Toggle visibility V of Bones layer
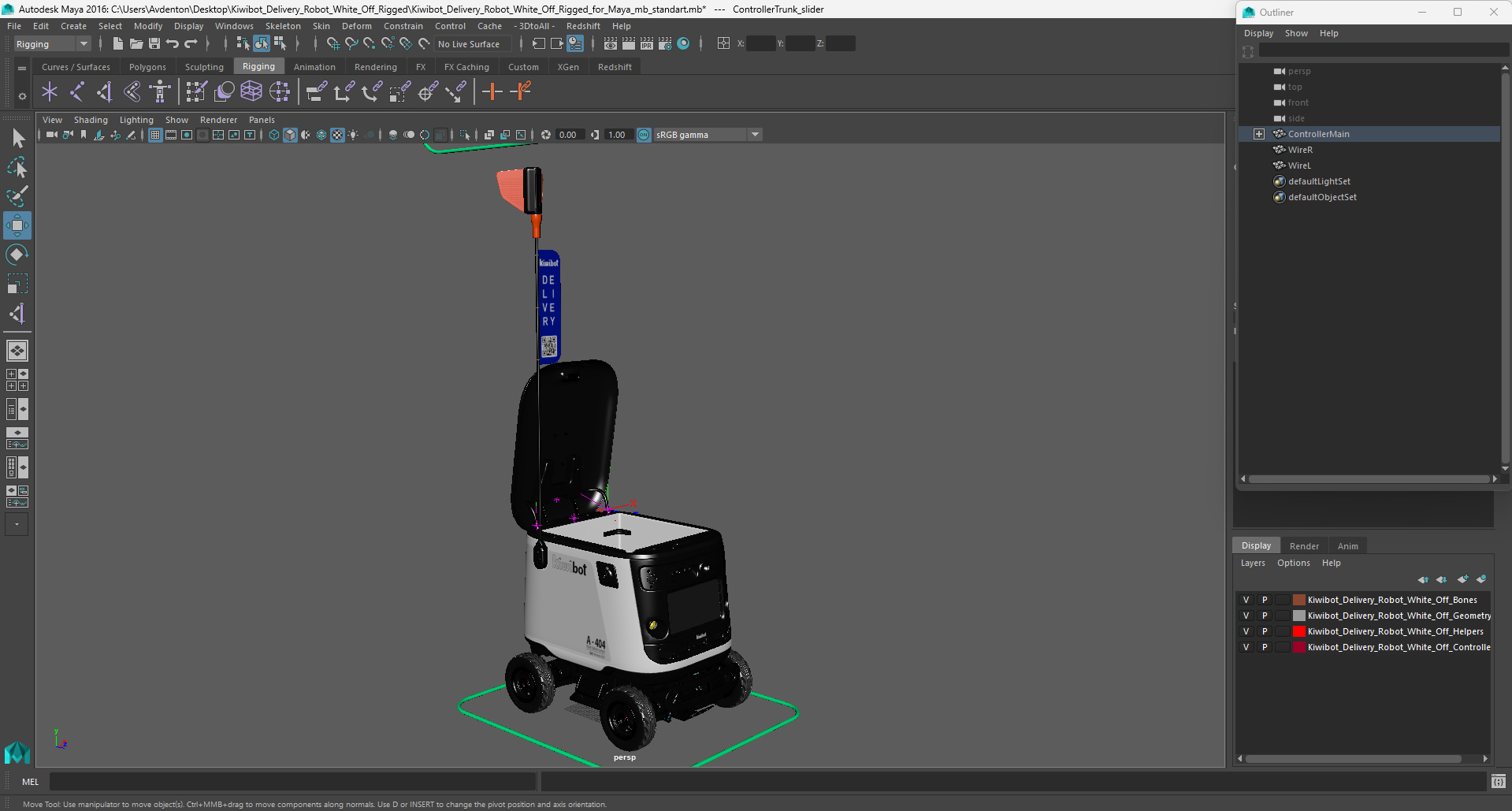The height and width of the screenshot is (811, 1512). [x=1246, y=601]
